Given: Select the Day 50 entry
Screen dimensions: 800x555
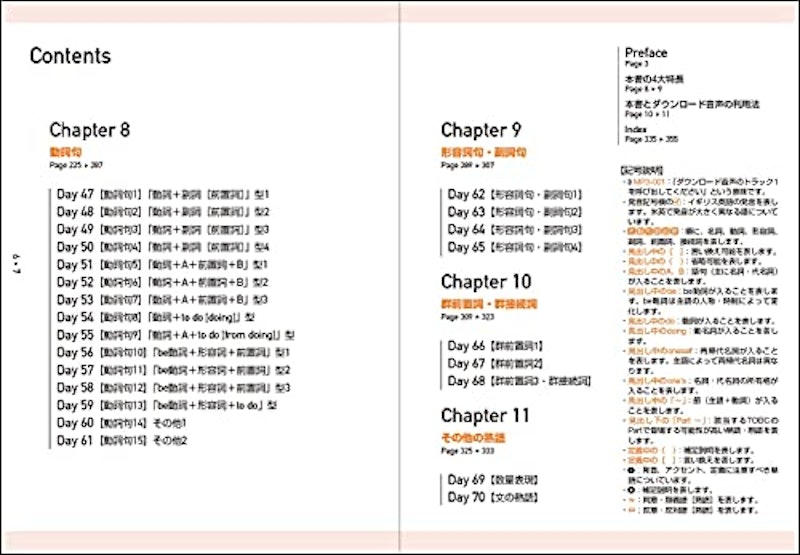Looking at the screenshot, I should click(x=163, y=247).
